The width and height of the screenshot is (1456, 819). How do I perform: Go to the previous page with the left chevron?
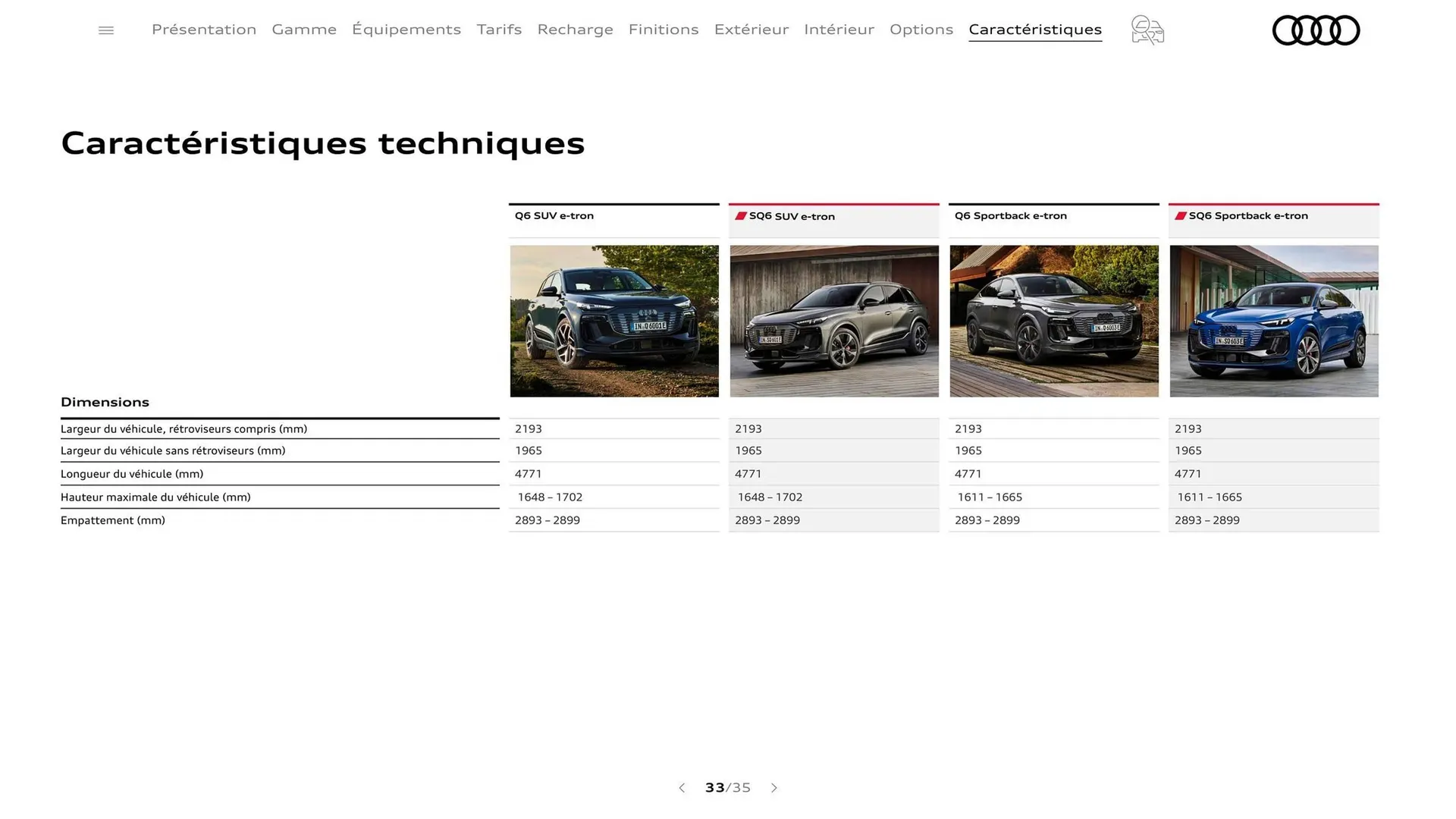coord(681,788)
